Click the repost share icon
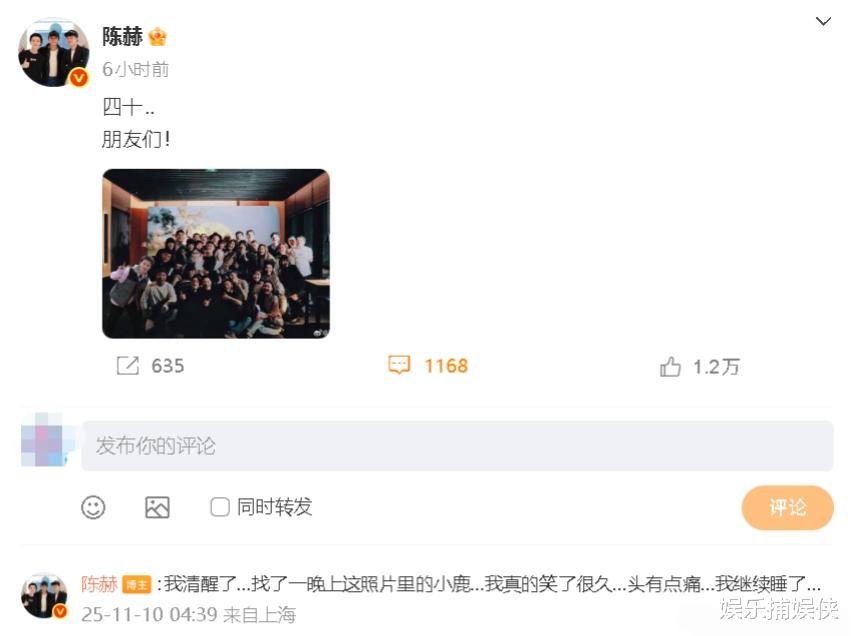Viewport: 851px width, 636px height. point(128,365)
